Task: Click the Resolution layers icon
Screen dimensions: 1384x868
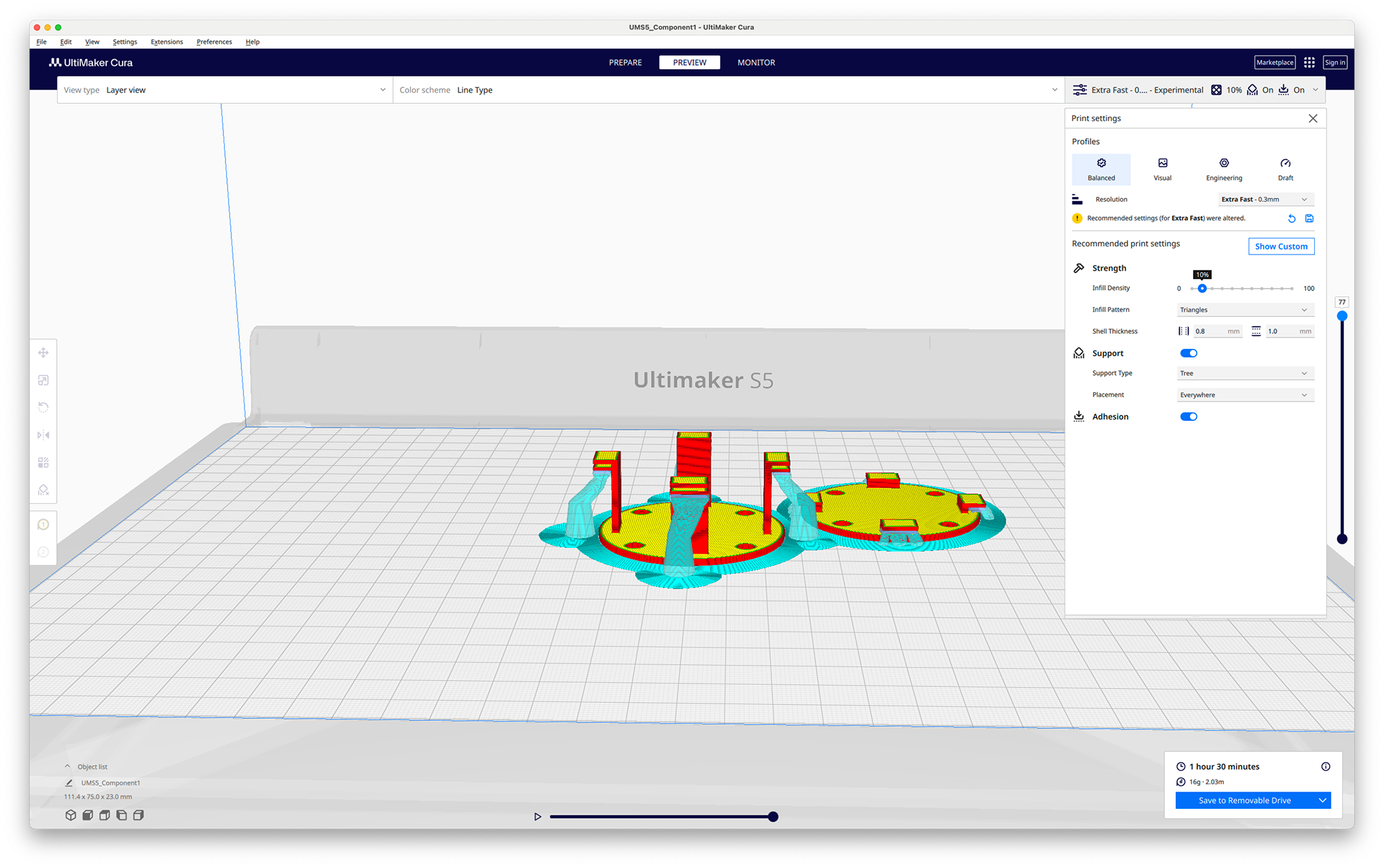Action: [1078, 200]
